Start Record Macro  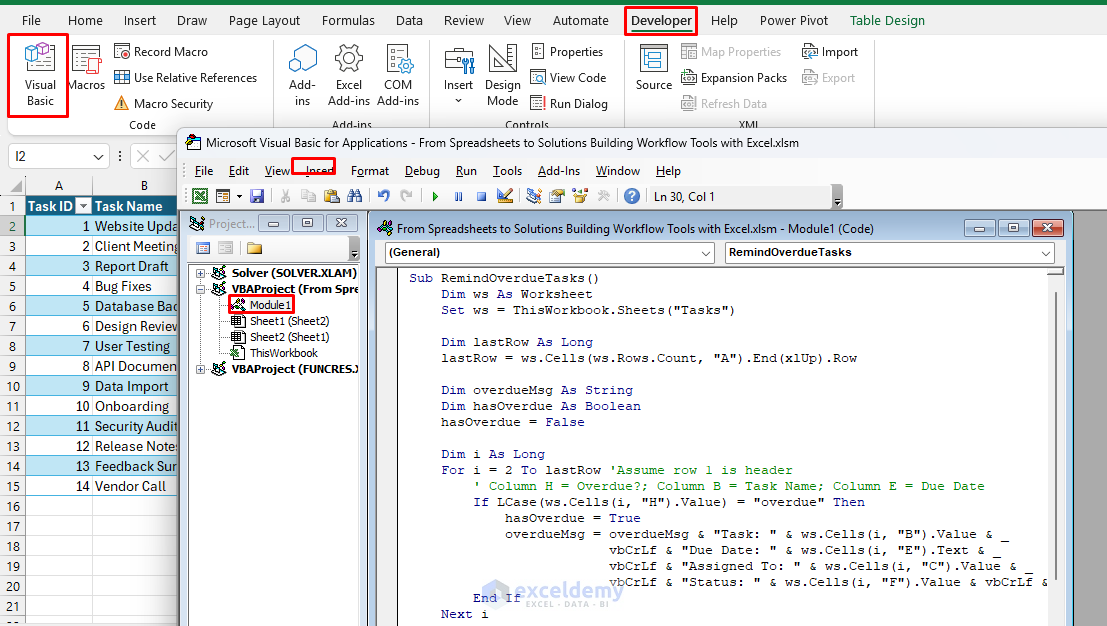pos(161,52)
